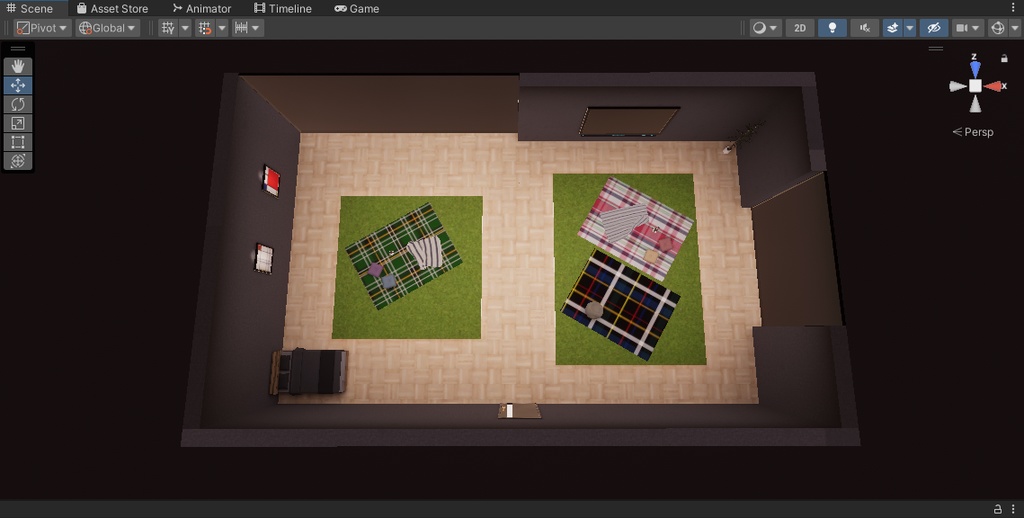Toggle the gizmo rotation lock
1024x518 pixels.
1004,58
